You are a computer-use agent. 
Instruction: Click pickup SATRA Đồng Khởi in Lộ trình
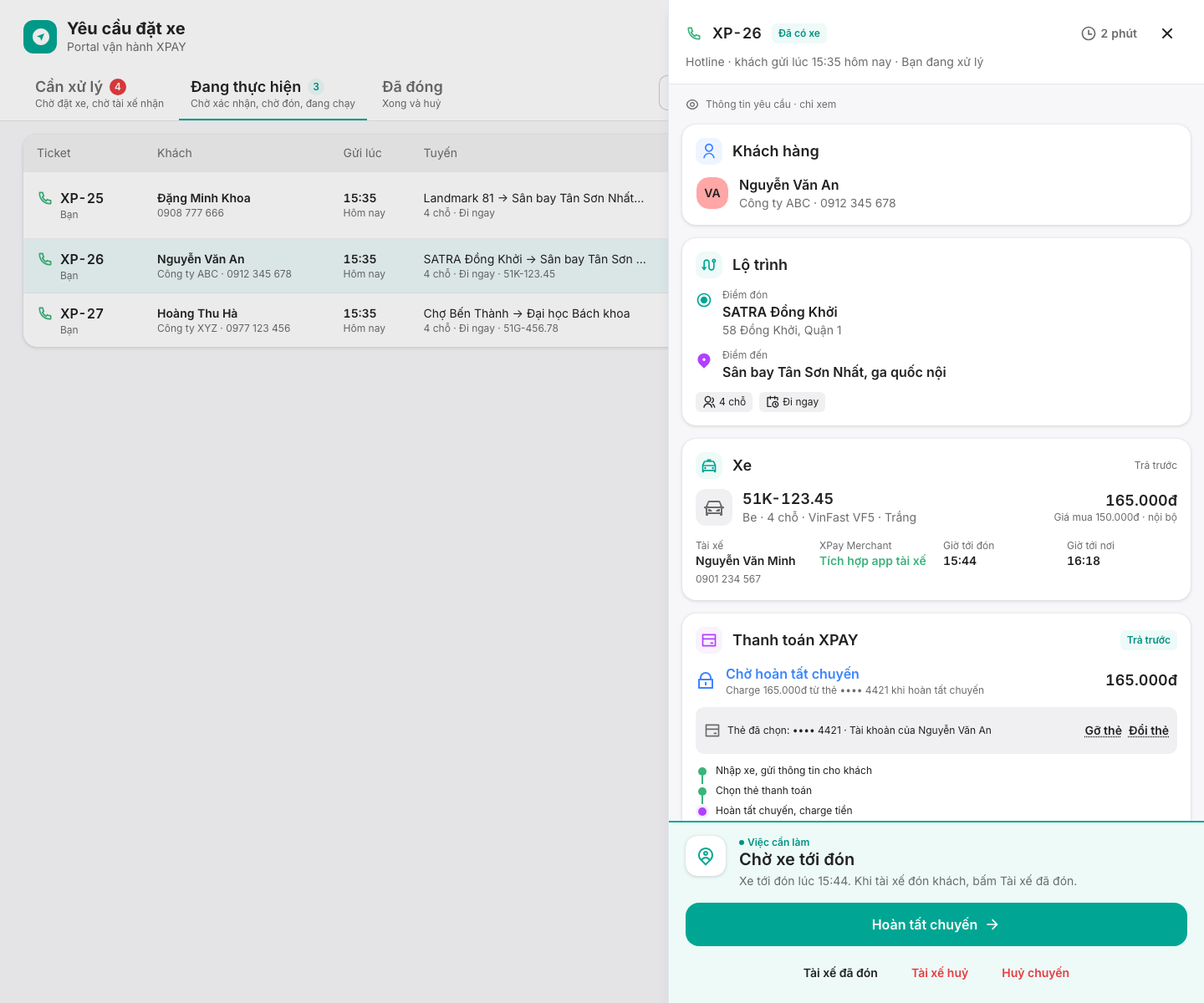(780, 312)
